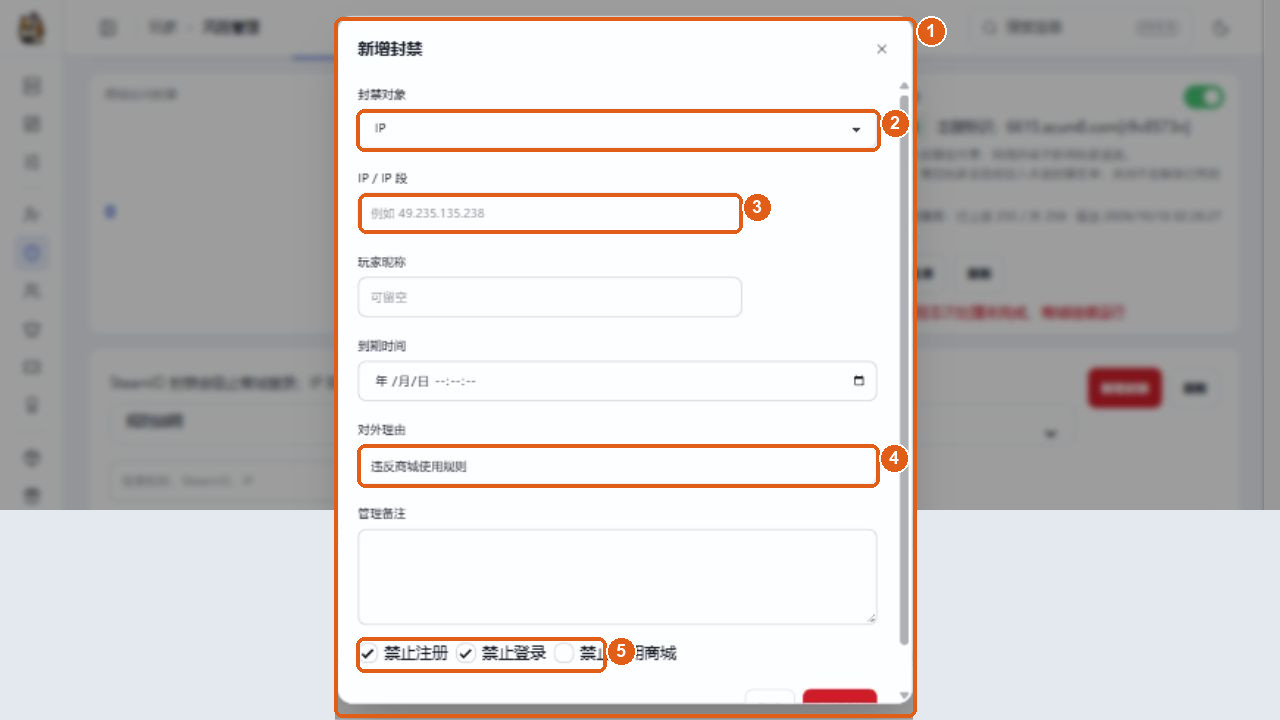Image resolution: width=1280 pixels, height=720 pixels.
Task: Click the search box in the top bar
Action: (x=1080, y=28)
